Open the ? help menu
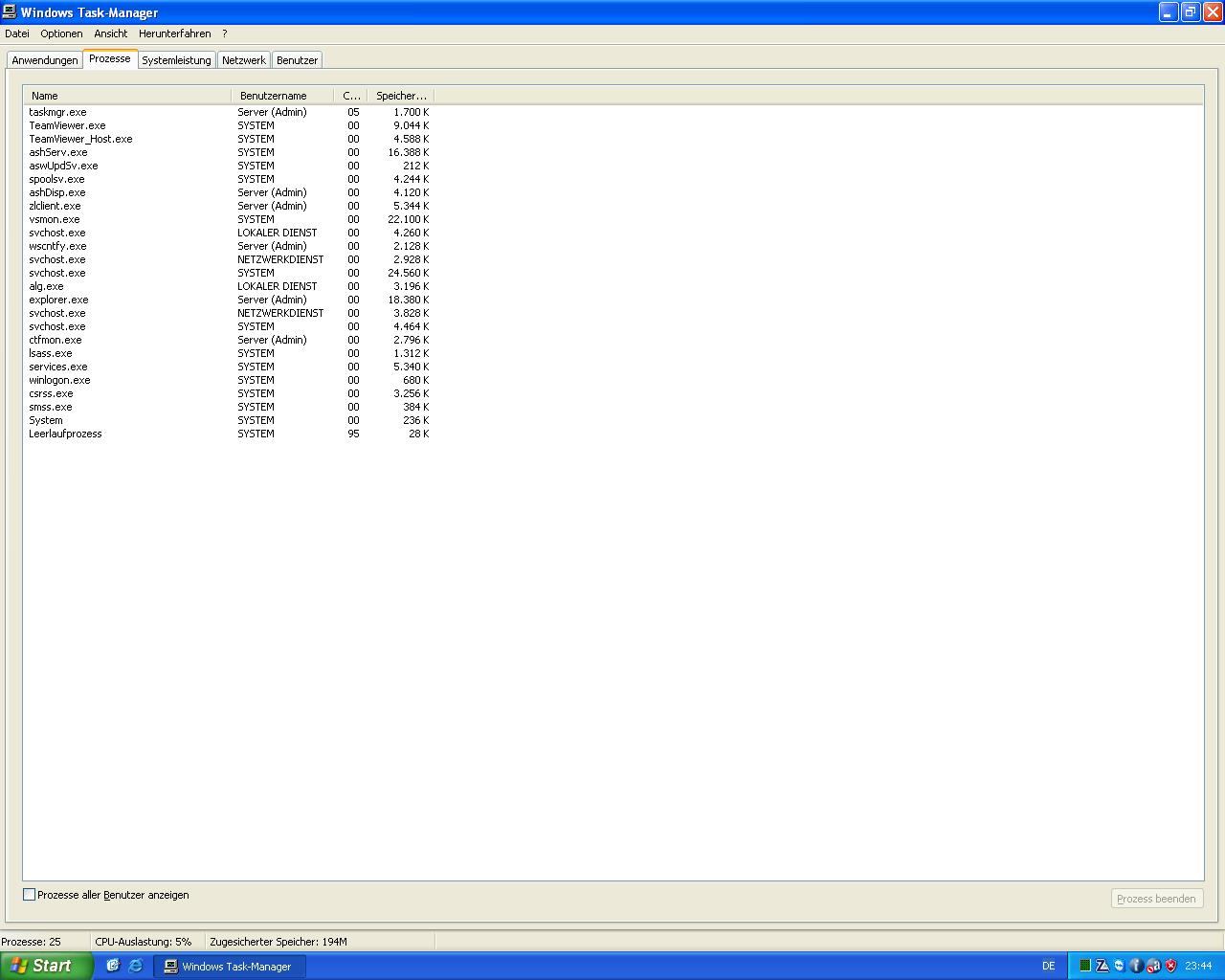This screenshot has width=1225, height=980. [x=225, y=33]
